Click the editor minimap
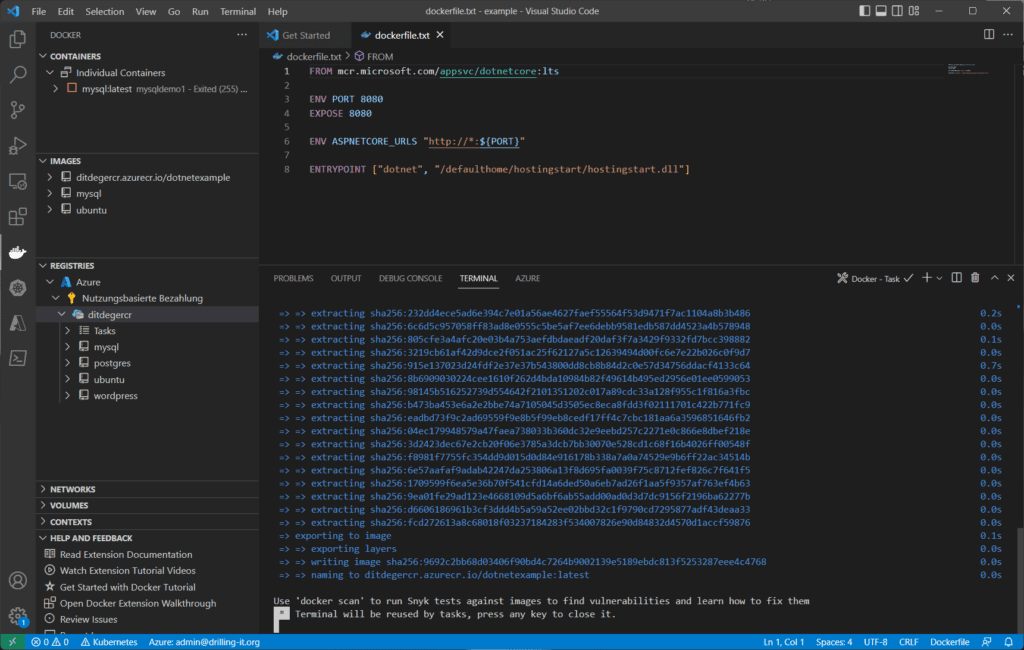Image resolution: width=1024 pixels, height=650 pixels. (x=968, y=69)
